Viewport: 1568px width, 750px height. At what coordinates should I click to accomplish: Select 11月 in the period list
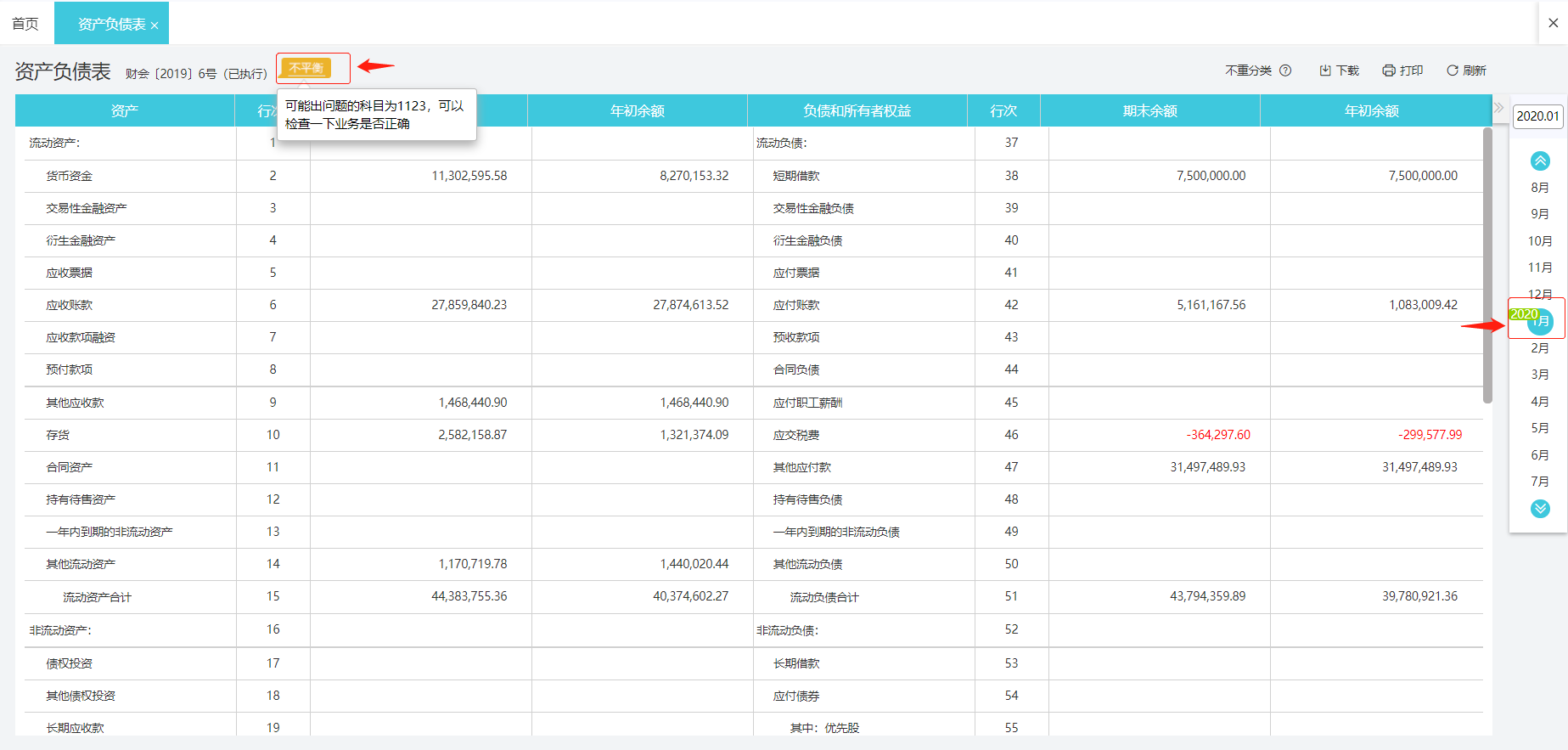(x=1540, y=268)
